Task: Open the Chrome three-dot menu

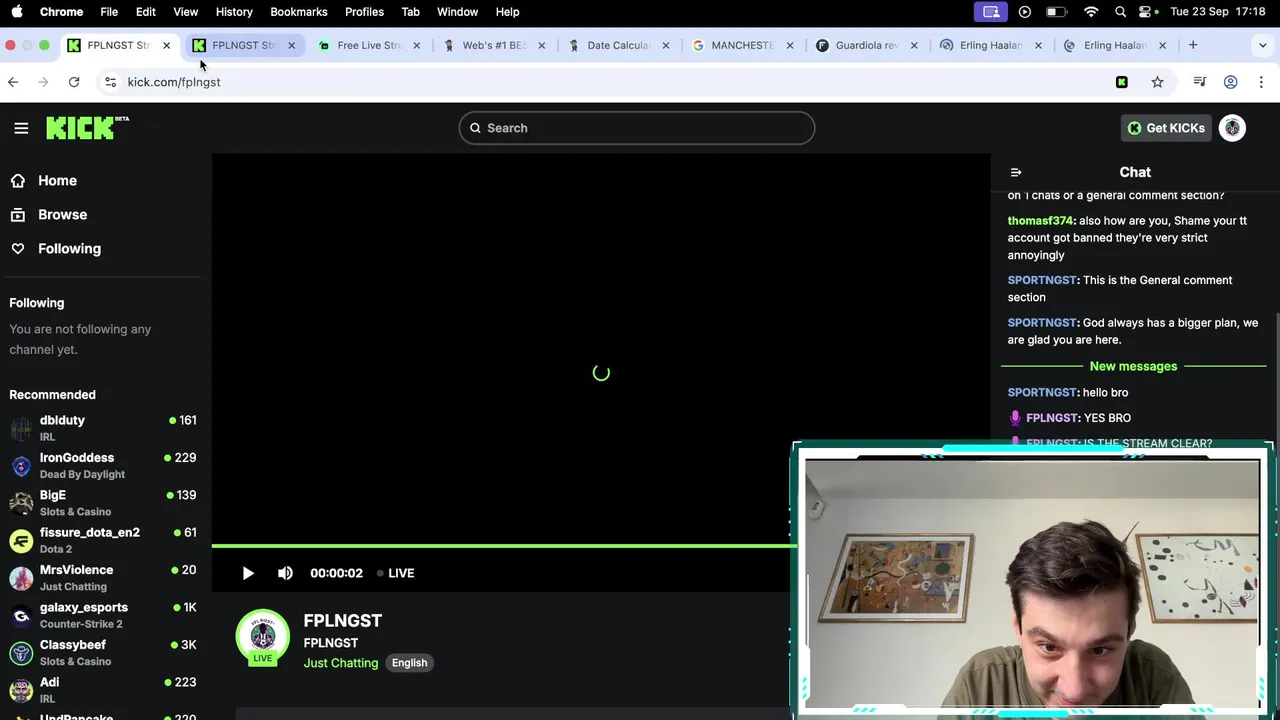Action: pyautogui.click(x=1261, y=82)
